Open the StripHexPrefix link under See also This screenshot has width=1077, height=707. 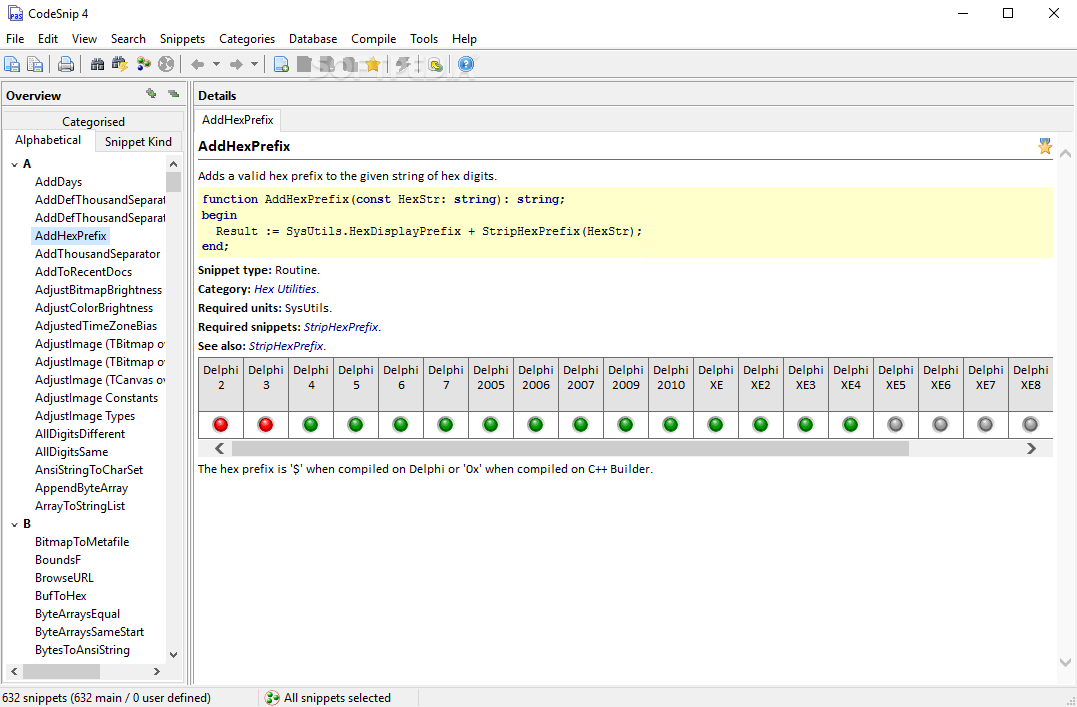286,346
